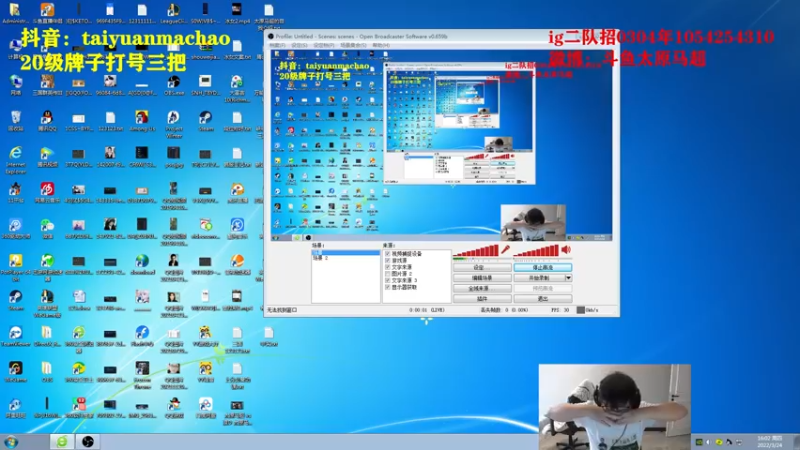Viewport: 800px width, 450px height.
Task: Toggle the 文字来源 3 source checkbox
Action: [387, 281]
